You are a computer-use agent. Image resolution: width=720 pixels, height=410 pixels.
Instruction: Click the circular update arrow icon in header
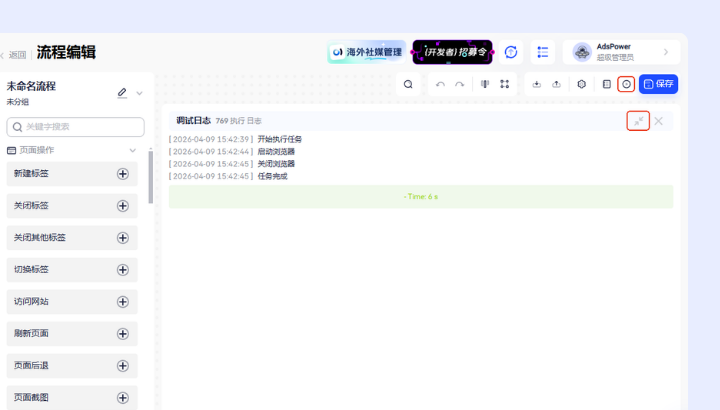point(511,52)
